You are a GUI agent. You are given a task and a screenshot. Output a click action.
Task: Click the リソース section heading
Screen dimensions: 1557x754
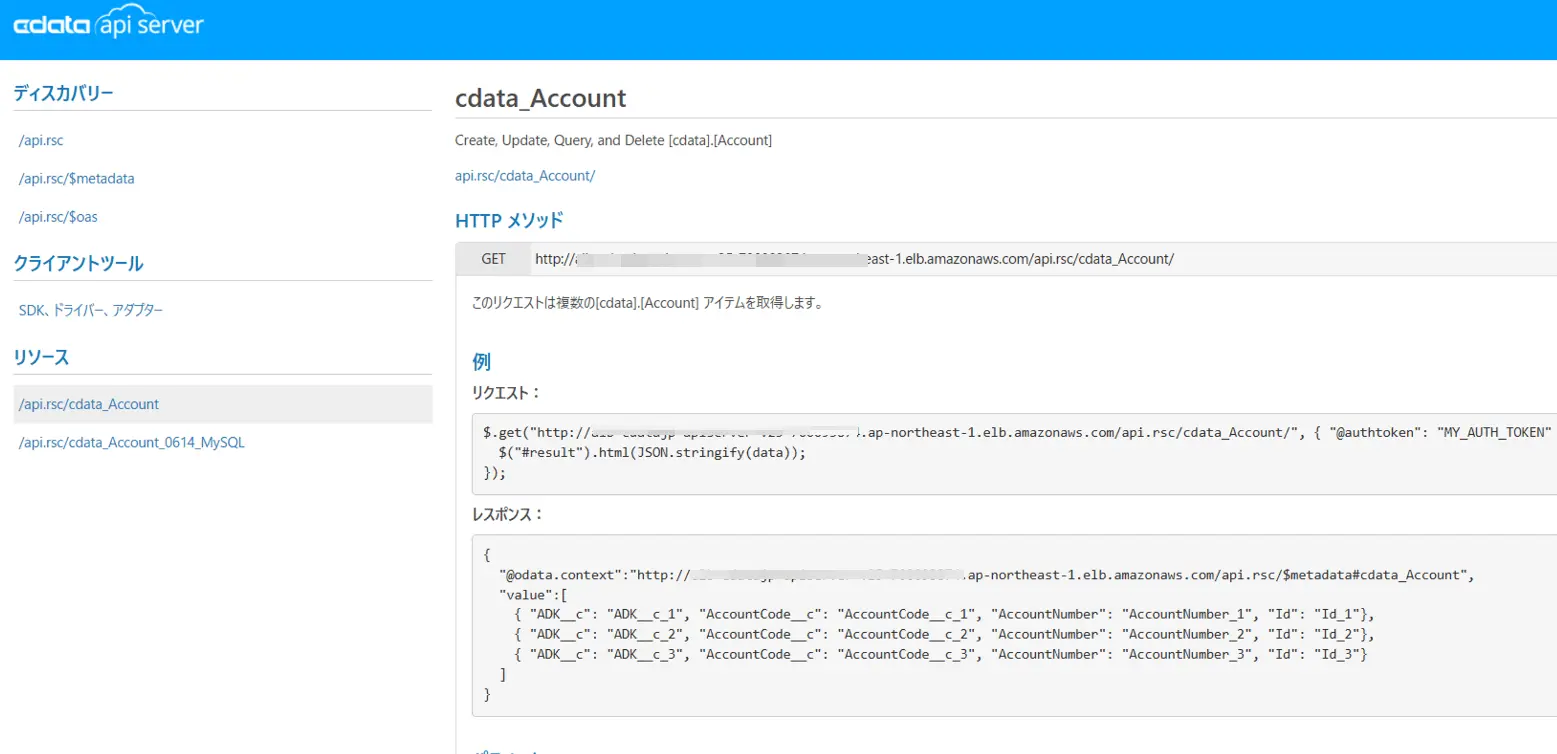(x=41, y=358)
